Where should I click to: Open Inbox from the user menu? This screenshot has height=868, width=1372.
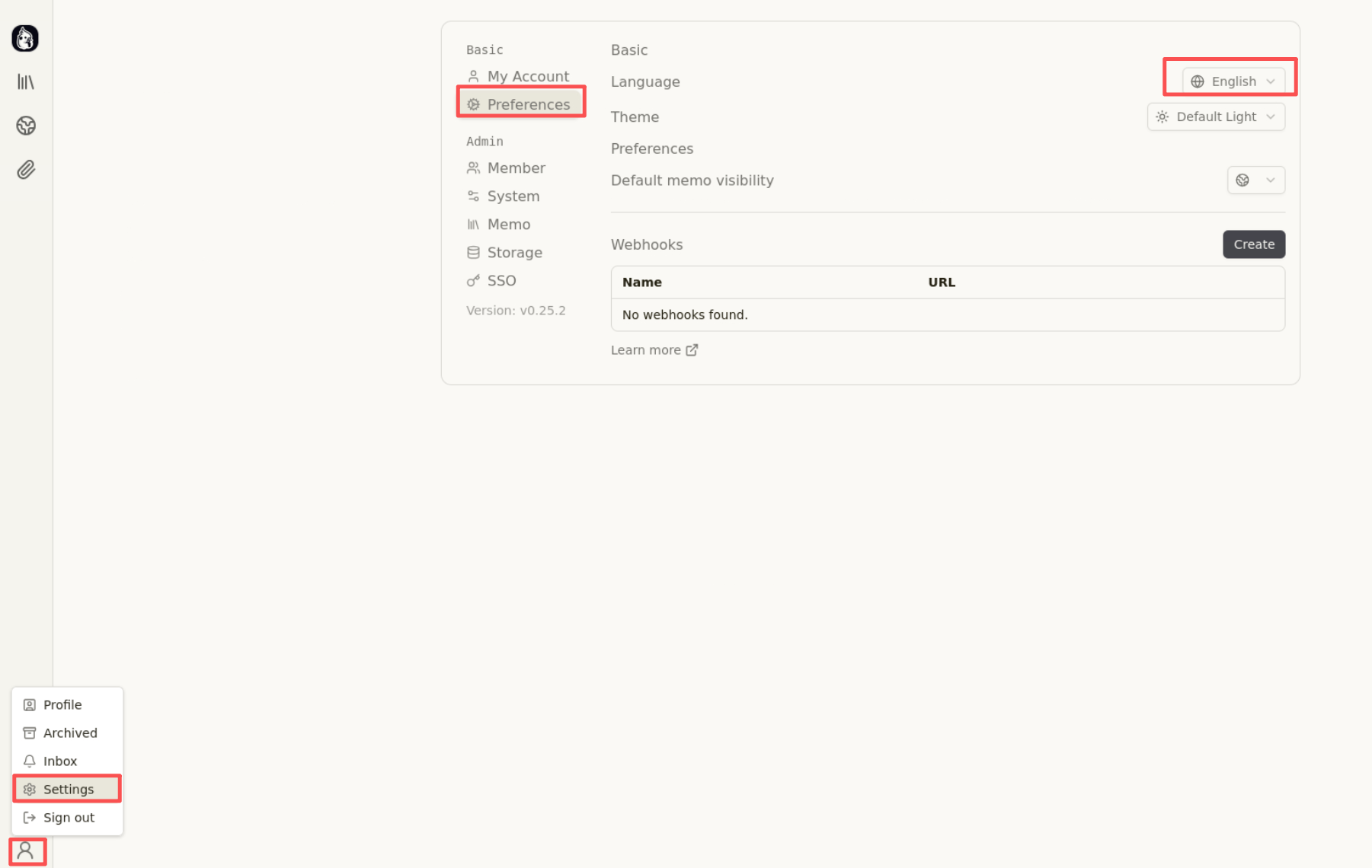click(x=60, y=761)
